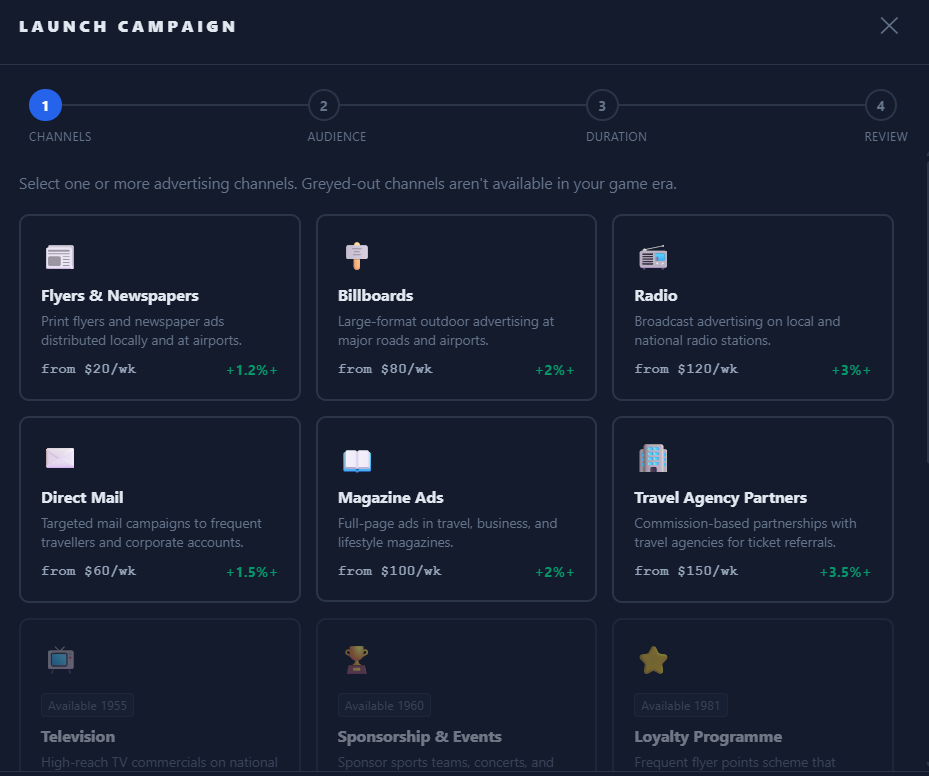Screen dimensions: 929x776
Task: Click 'from $100/wk' price text
Action: click(389, 571)
